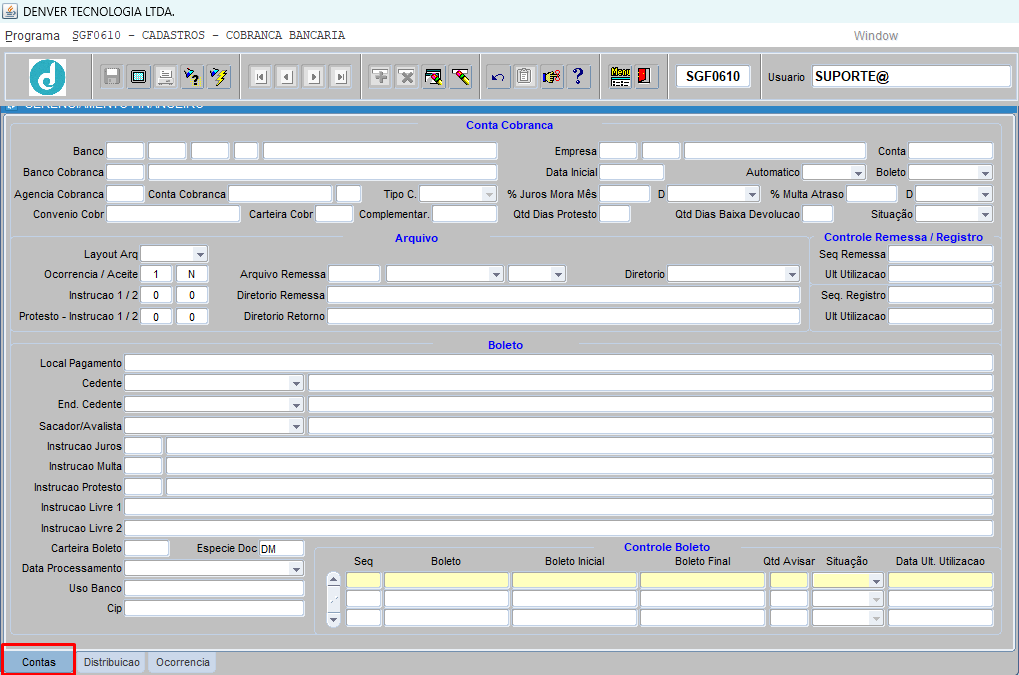The width and height of the screenshot is (1019, 675).
Task: Go to the next record
Action: 314,77
